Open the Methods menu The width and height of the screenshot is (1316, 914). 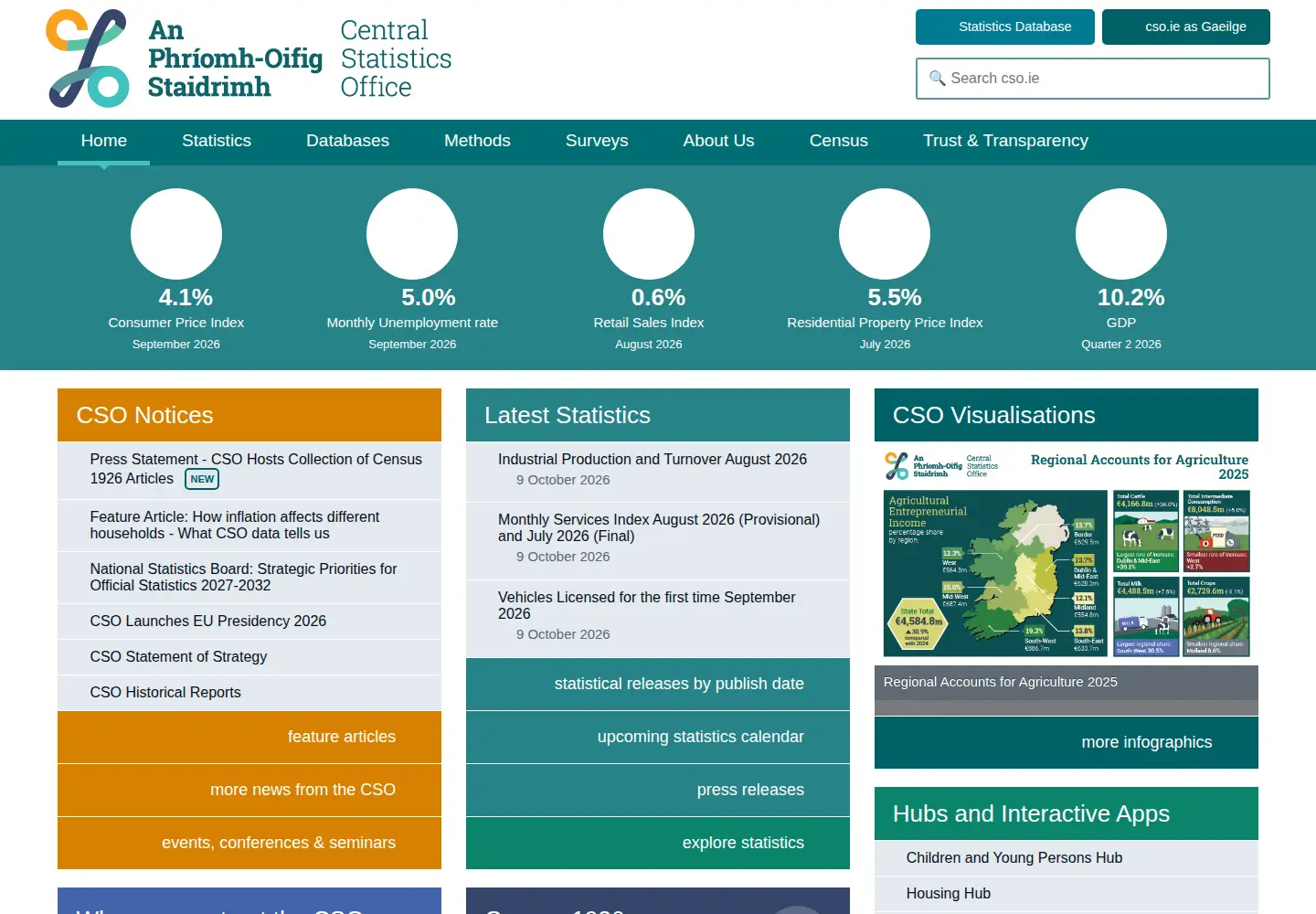[x=477, y=141]
